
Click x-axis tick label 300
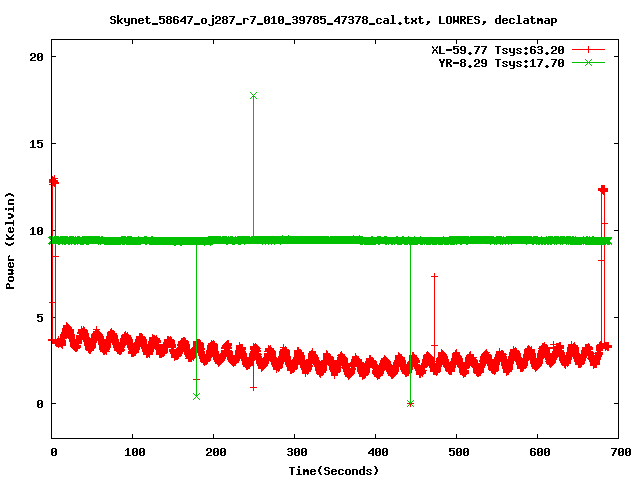click(296, 452)
